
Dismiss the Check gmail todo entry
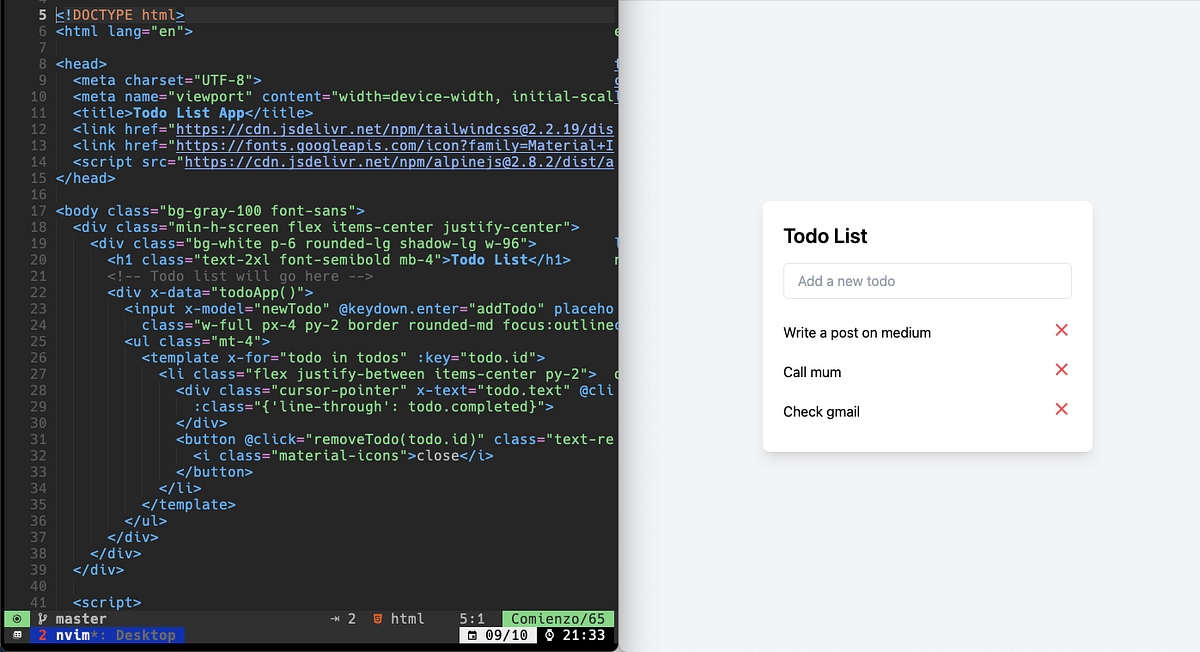[1061, 411]
